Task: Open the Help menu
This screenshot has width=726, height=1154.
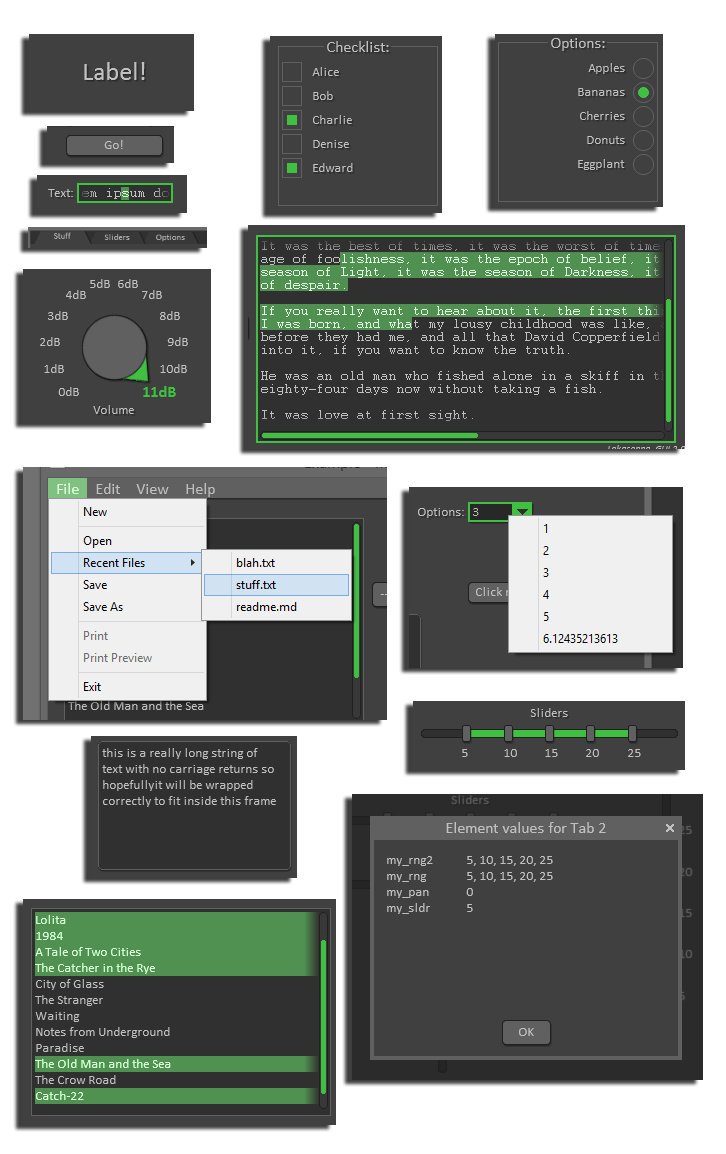Action: point(200,489)
